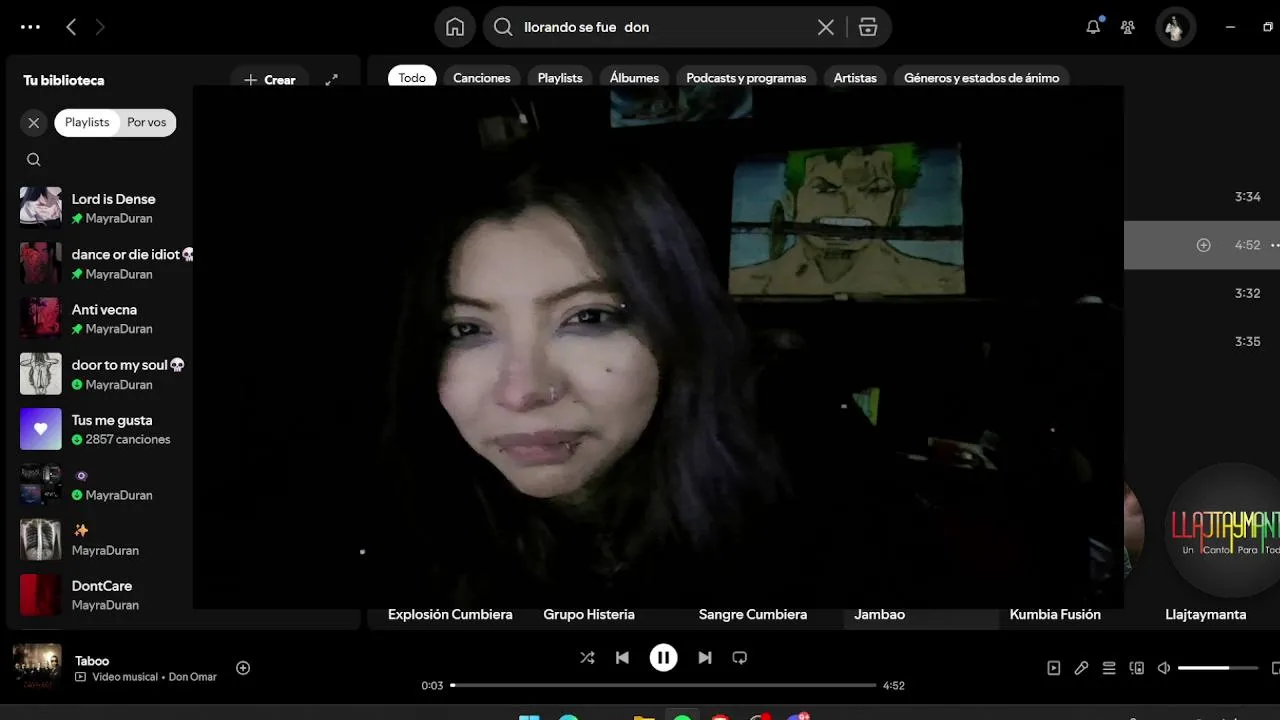Open Jambao artist
Screen dimensions: 1280x720
880,615
